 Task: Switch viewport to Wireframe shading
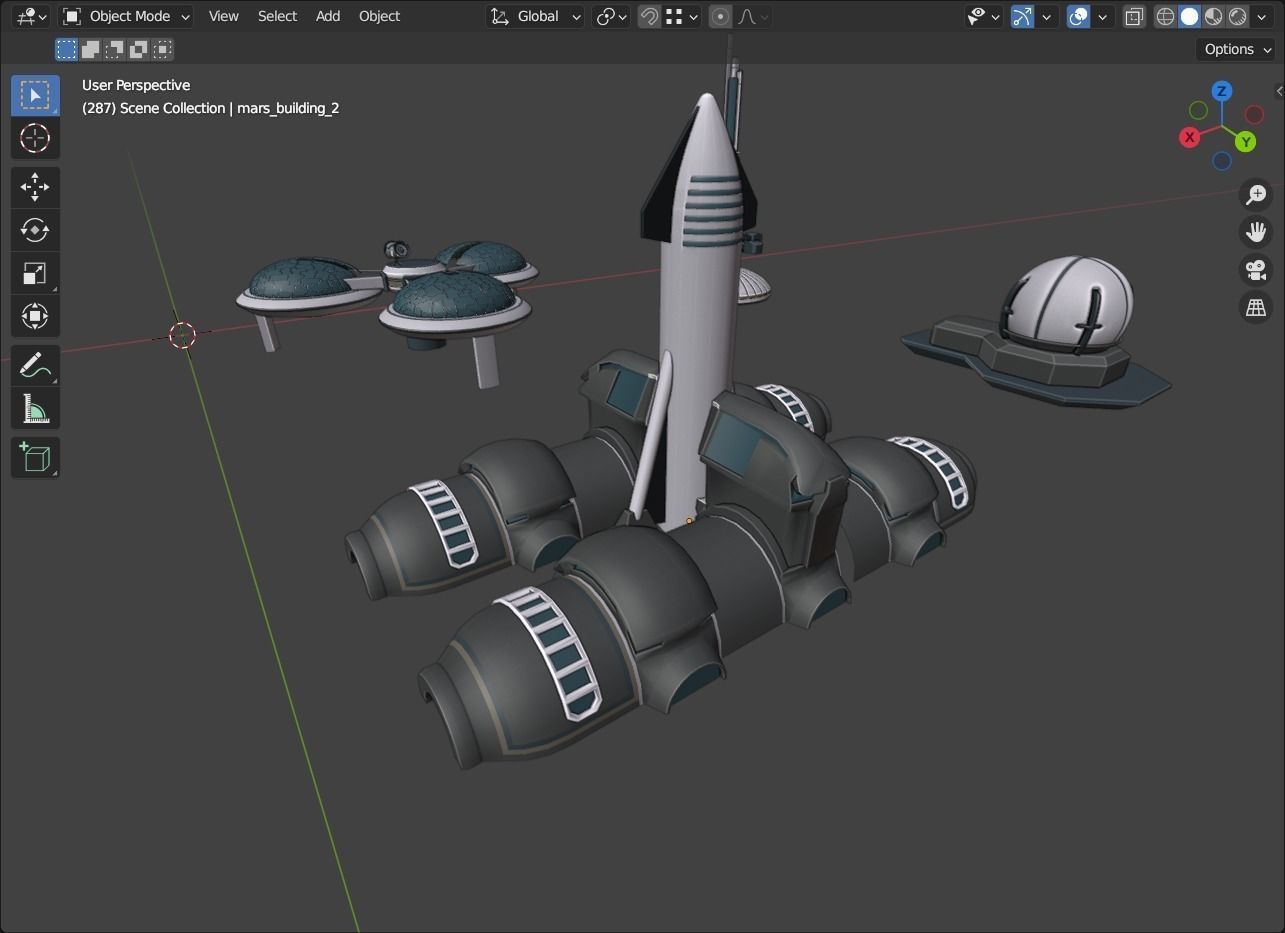[x=1163, y=16]
